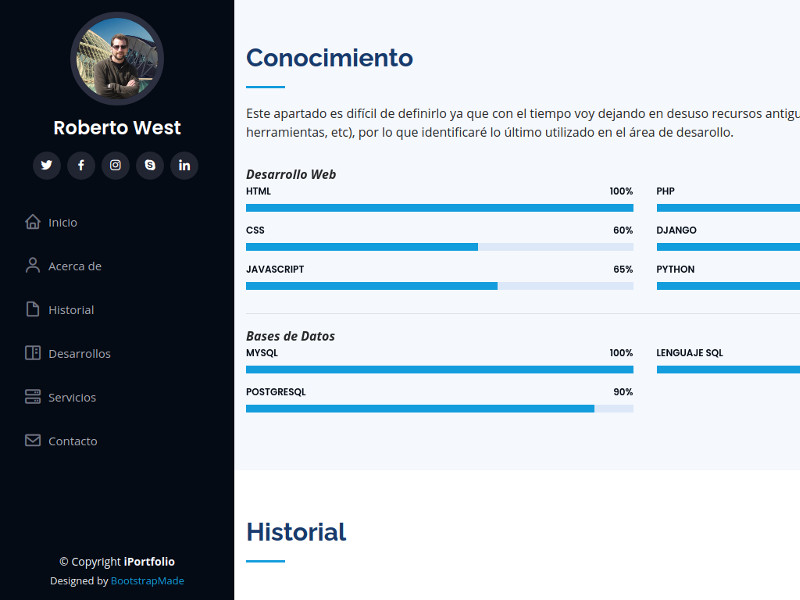The image size is (800, 600).
Task: Open the Twitter profile icon
Action: pyautogui.click(x=46, y=165)
